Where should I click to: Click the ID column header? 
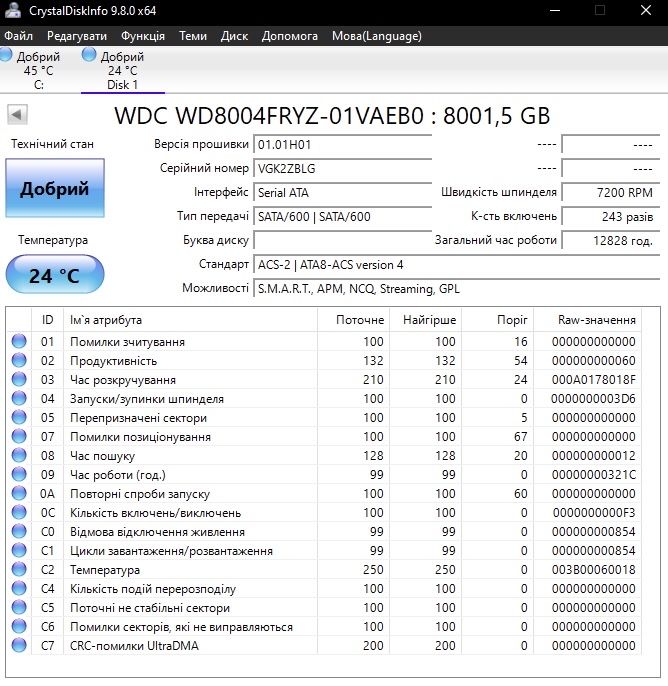(47, 320)
